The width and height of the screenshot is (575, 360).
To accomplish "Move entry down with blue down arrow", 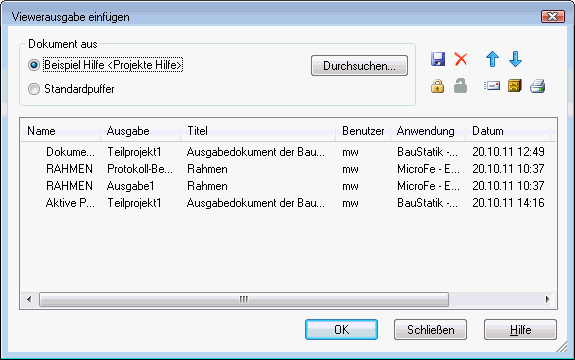I will (515, 59).
